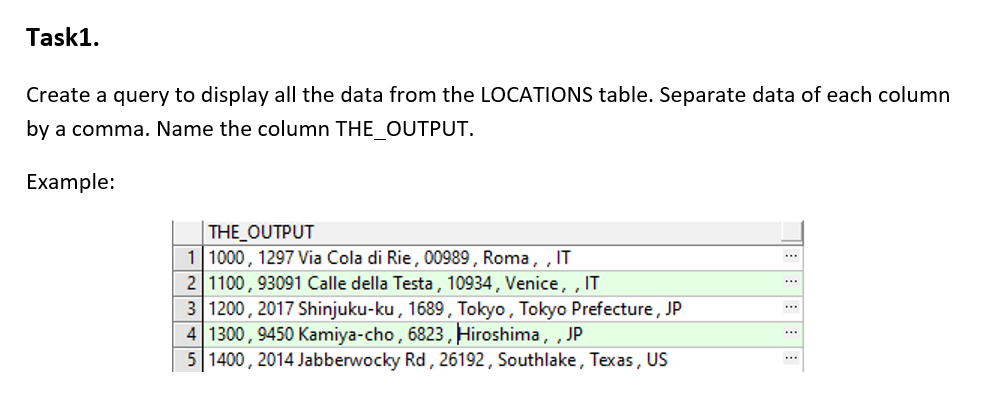This screenshot has width=1003, height=402.
Task: Open ellipsis button on row 2 Venice
Action: point(792,283)
